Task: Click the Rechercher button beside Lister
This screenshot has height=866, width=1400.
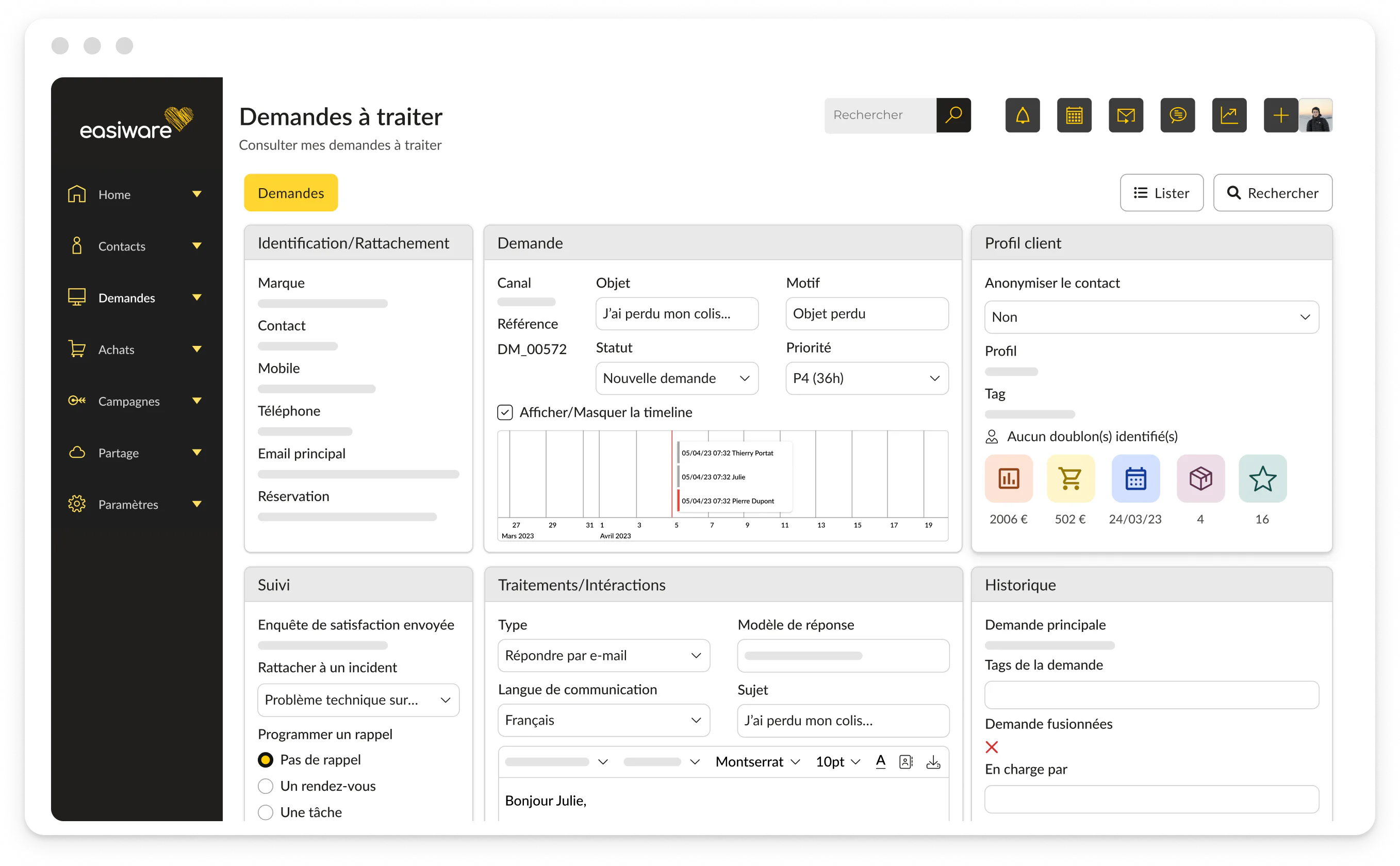Action: click(1272, 193)
